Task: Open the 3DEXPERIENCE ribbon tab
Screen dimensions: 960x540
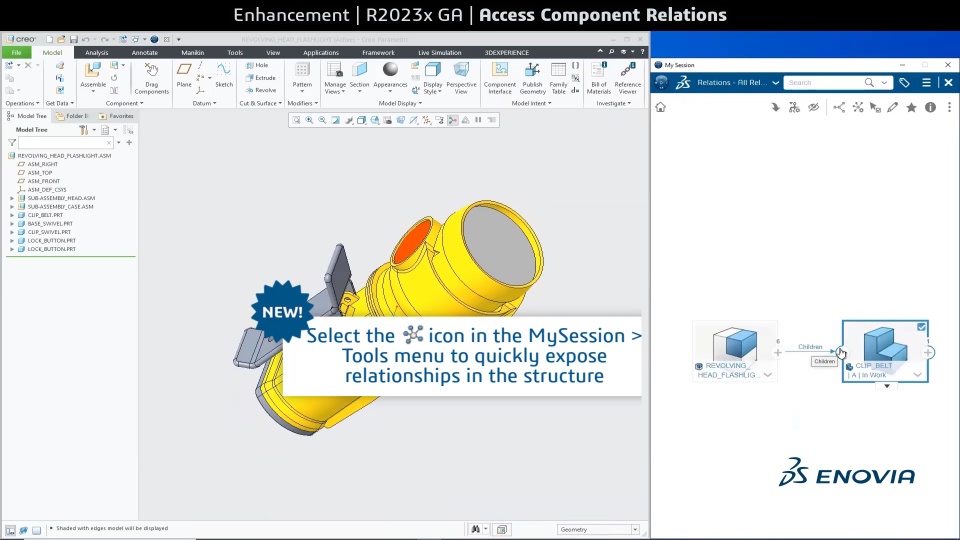Action: click(506, 53)
